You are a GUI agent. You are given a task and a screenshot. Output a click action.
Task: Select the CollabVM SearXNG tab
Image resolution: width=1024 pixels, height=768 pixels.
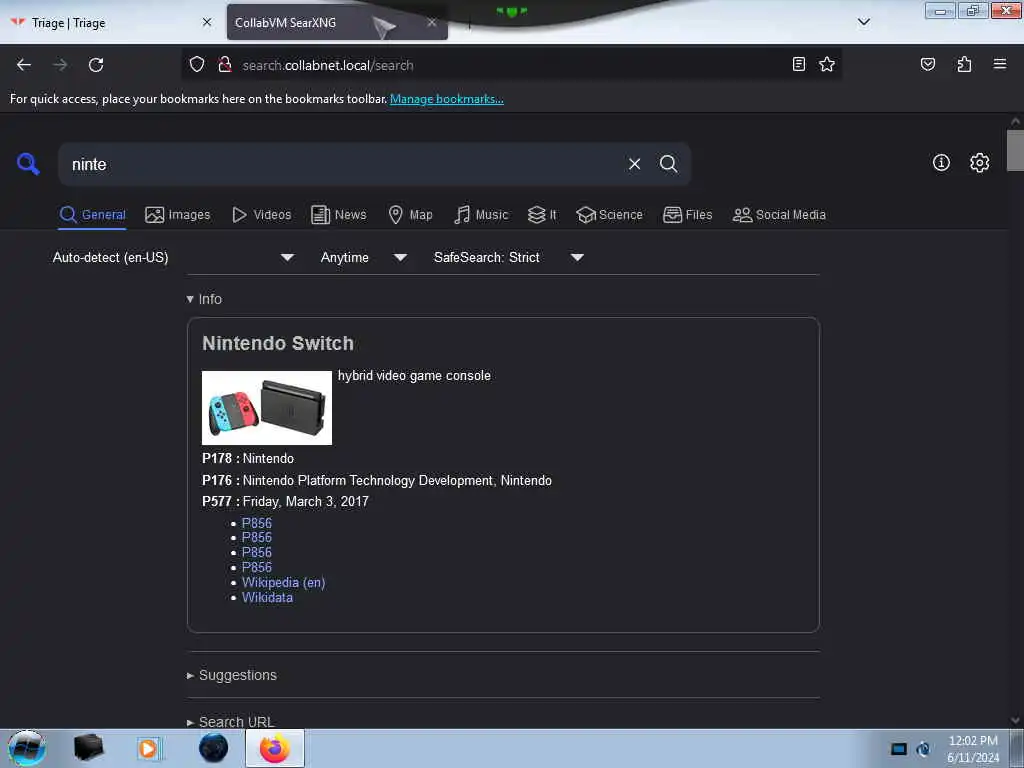click(337, 22)
